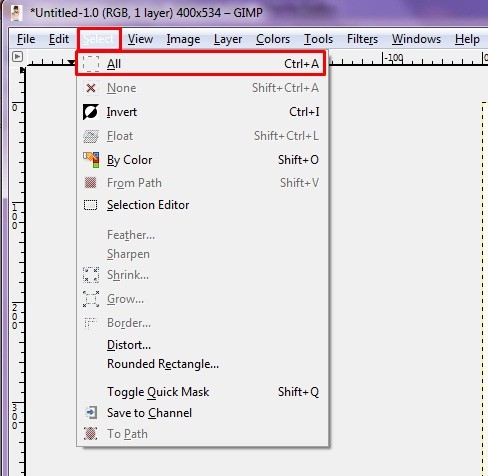
Task: Open the Layer menu
Action: point(228,39)
